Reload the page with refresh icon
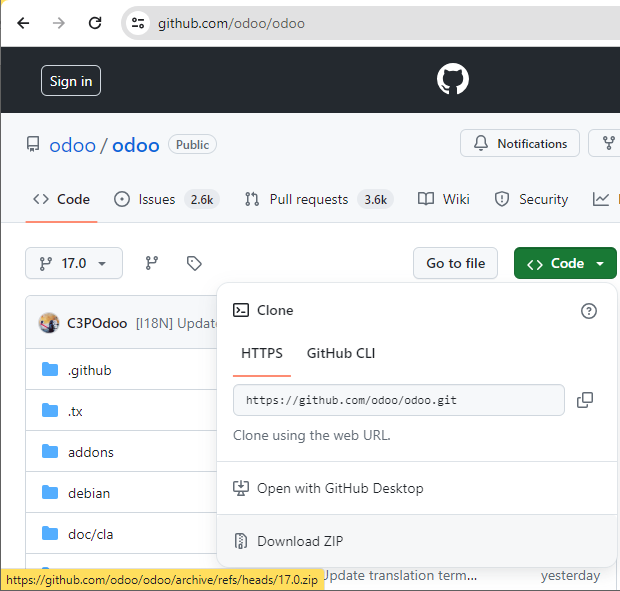 (x=95, y=23)
